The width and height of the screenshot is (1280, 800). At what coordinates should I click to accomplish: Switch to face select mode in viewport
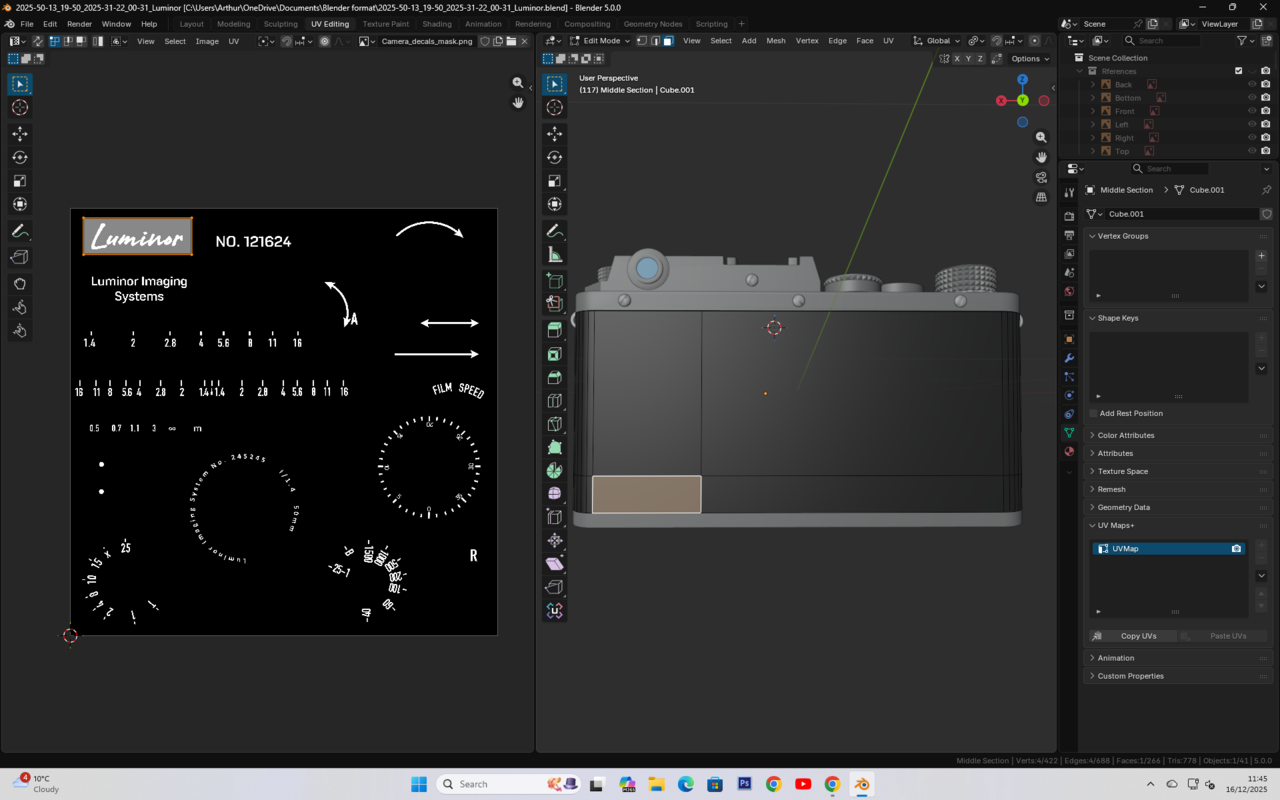tap(668, 41)
